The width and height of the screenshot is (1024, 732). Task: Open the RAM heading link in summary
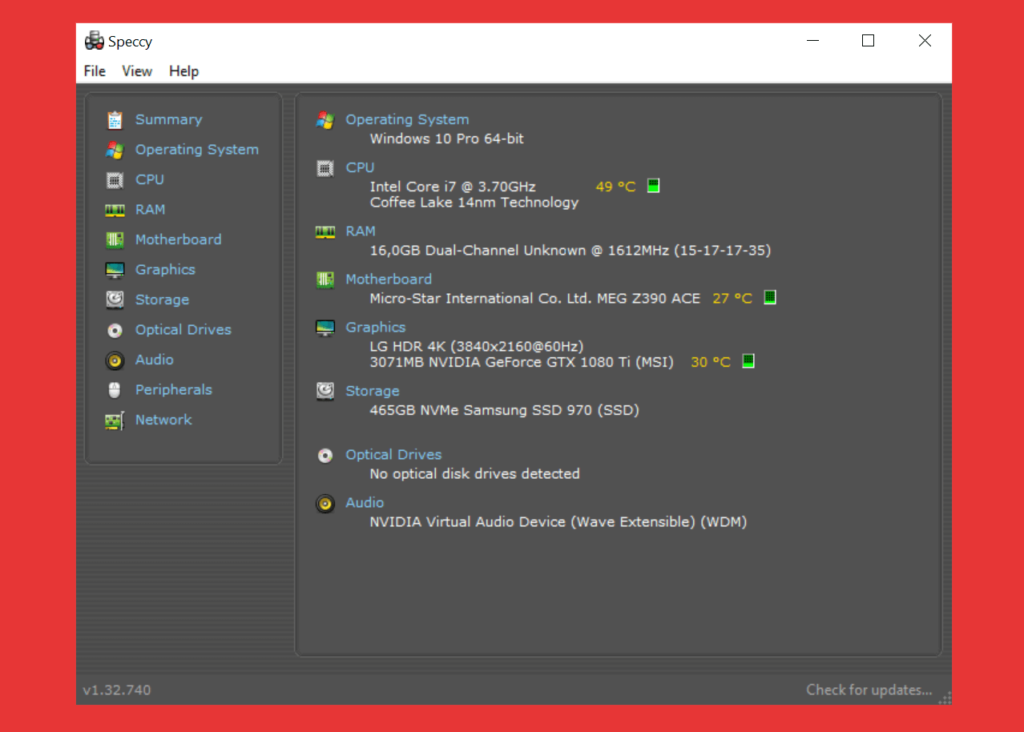[x=360, y=231]
